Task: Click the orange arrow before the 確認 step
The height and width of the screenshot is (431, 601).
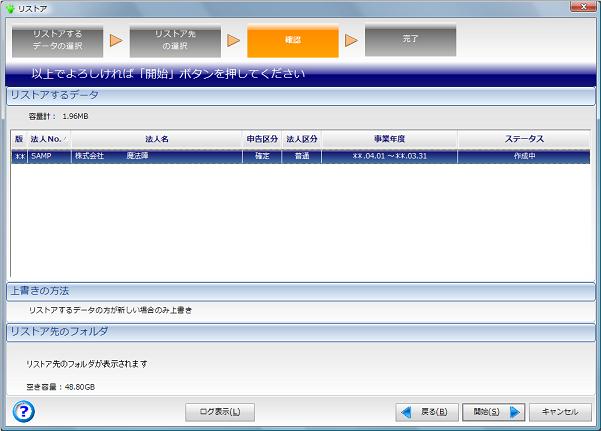Action: pos(234,41)
